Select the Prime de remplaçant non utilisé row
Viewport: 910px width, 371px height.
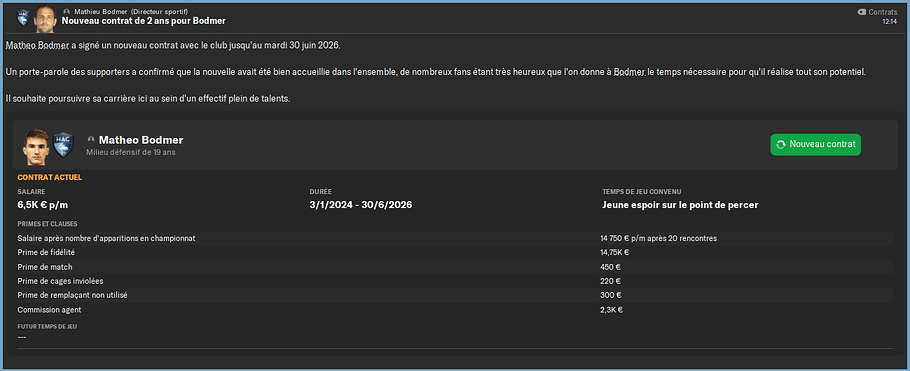coord(455,295)
